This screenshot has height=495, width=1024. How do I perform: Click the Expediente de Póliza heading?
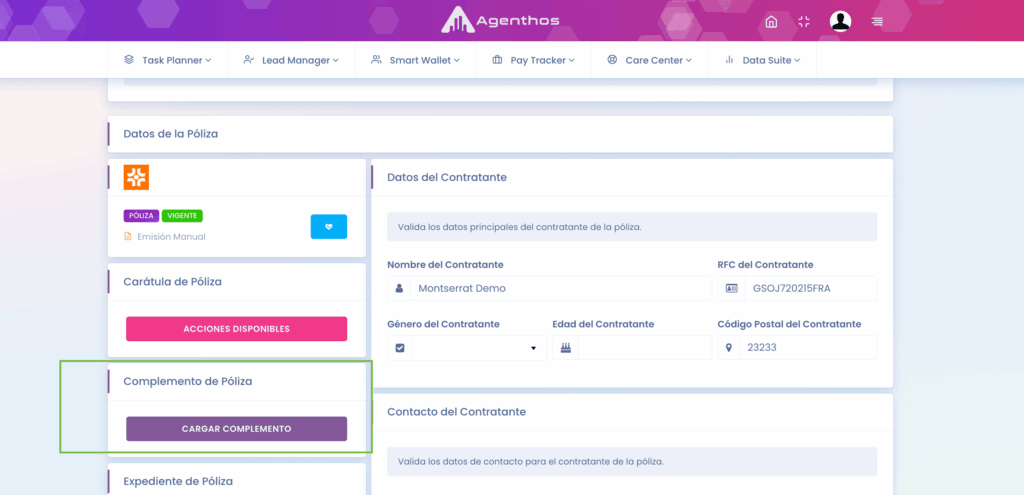[x=178, y=481]
